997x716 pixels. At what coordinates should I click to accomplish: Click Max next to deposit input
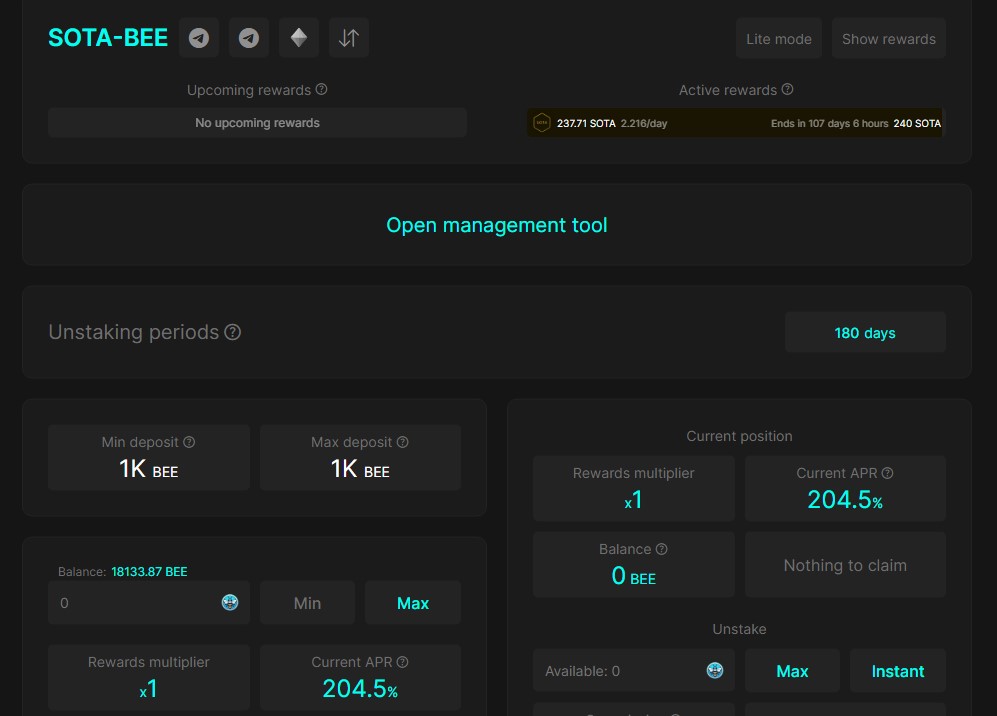point(413,603)
